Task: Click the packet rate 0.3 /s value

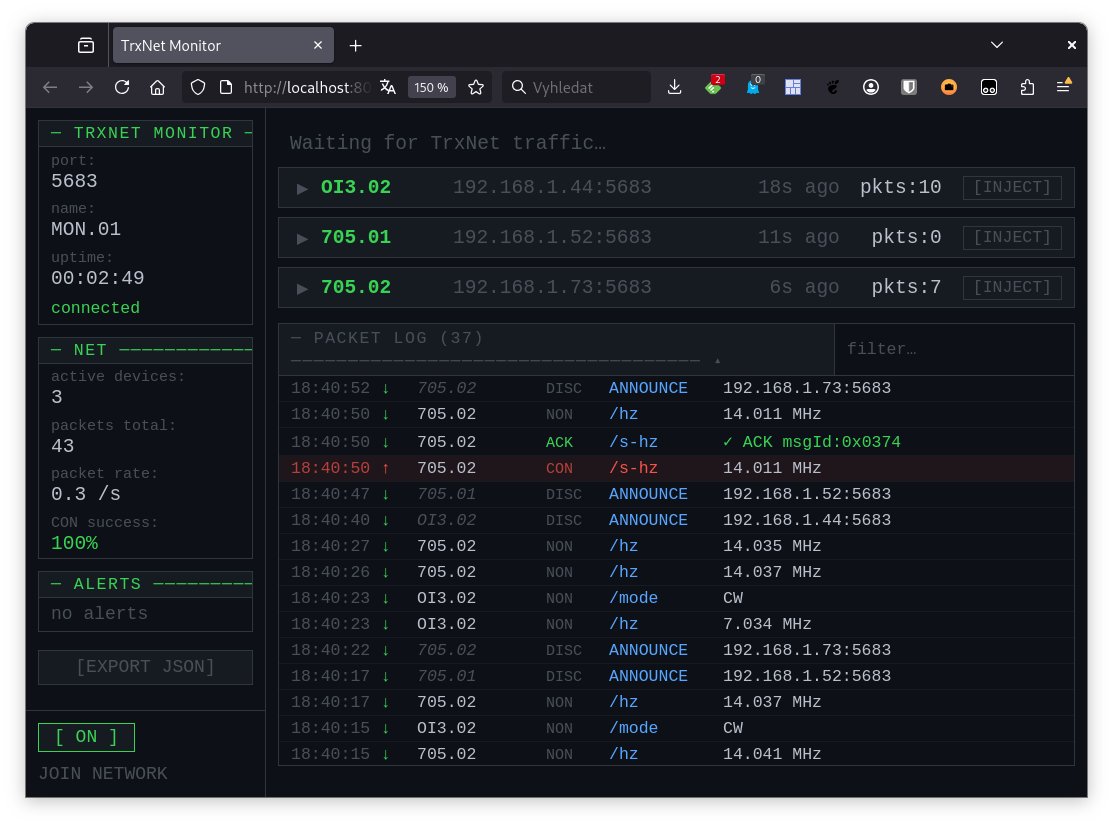Action: pos(86,494)
